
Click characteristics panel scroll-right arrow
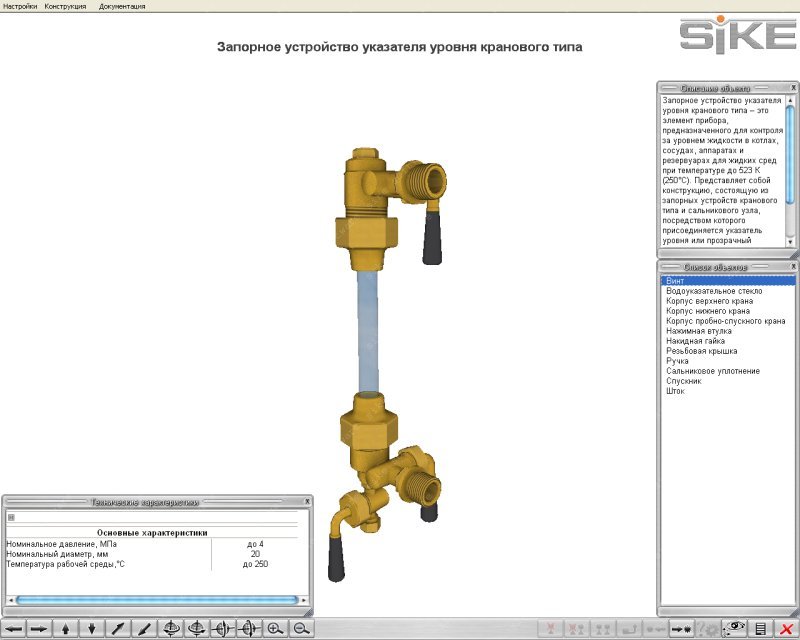(x=304, y=600)
